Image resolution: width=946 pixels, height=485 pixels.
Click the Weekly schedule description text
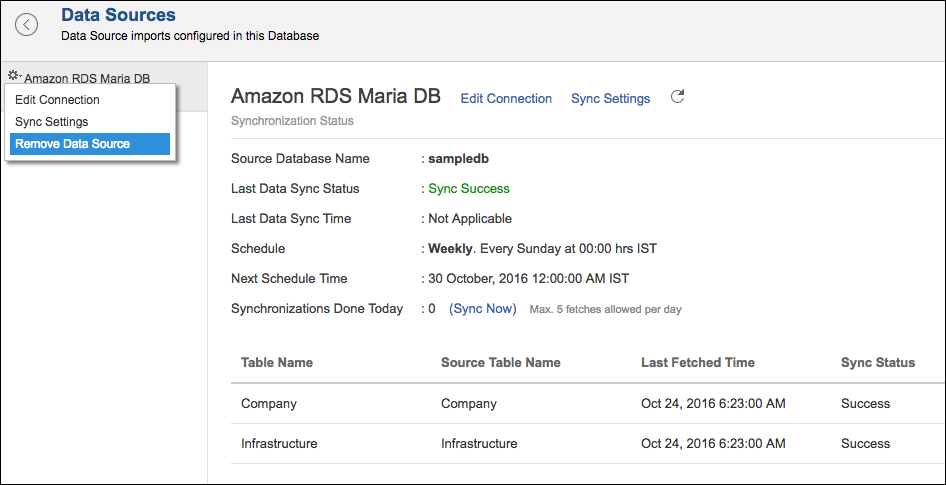[542, 249]
